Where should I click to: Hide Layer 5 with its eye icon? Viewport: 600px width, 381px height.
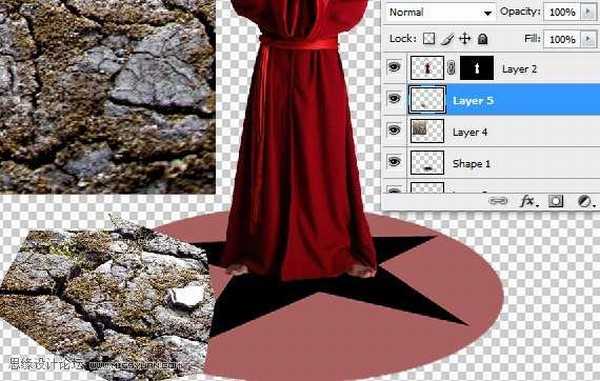(394, 99)
